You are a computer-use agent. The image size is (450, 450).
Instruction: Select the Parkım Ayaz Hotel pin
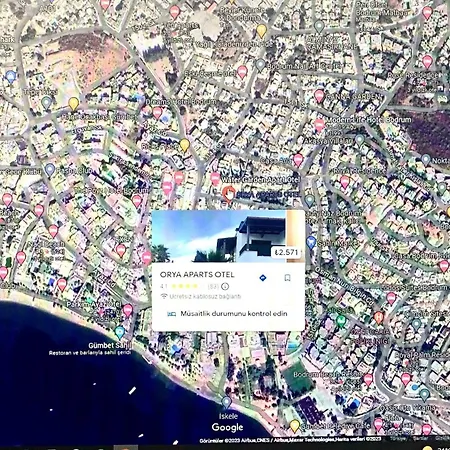127,310
